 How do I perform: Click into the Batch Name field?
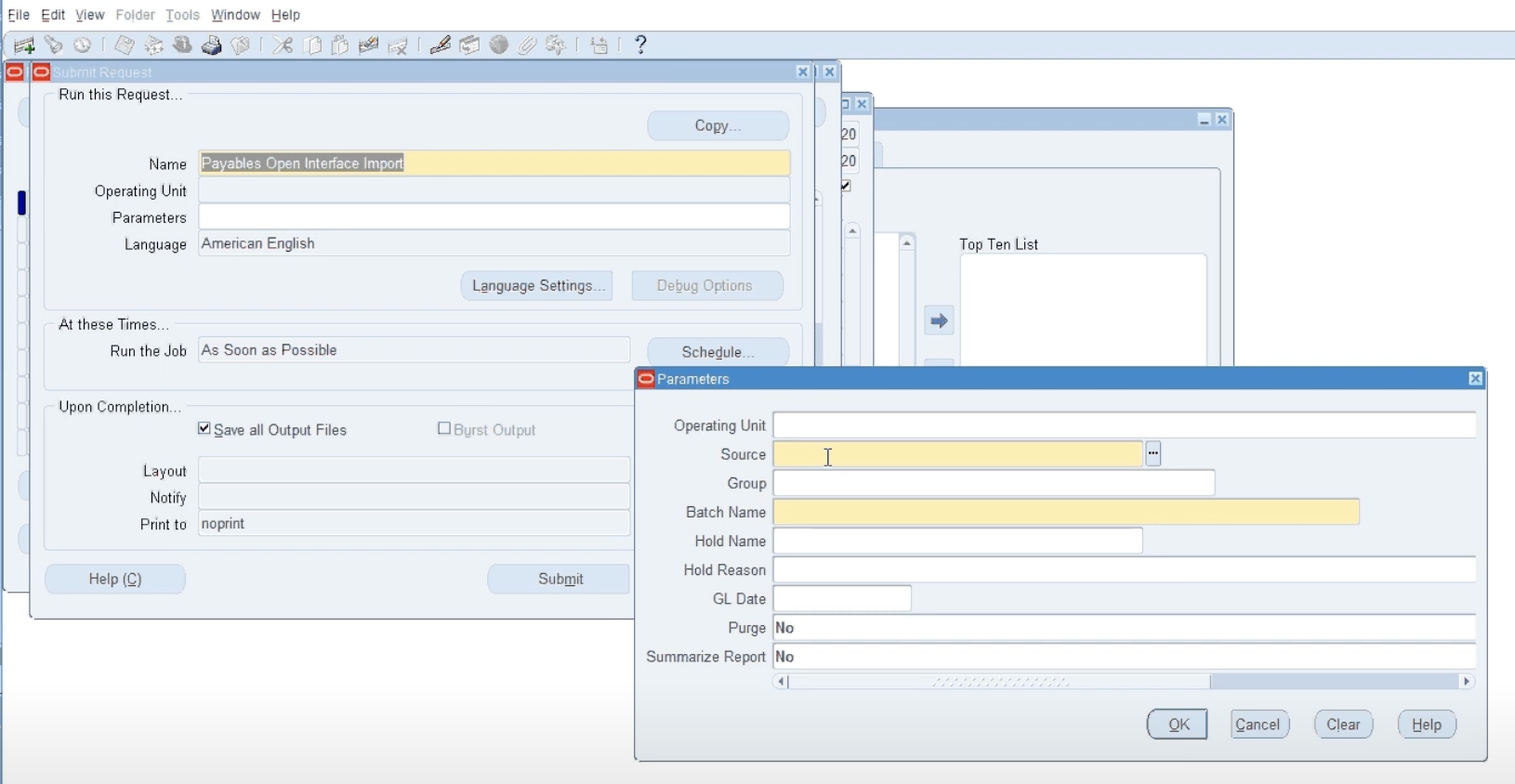click(1066, 513)
